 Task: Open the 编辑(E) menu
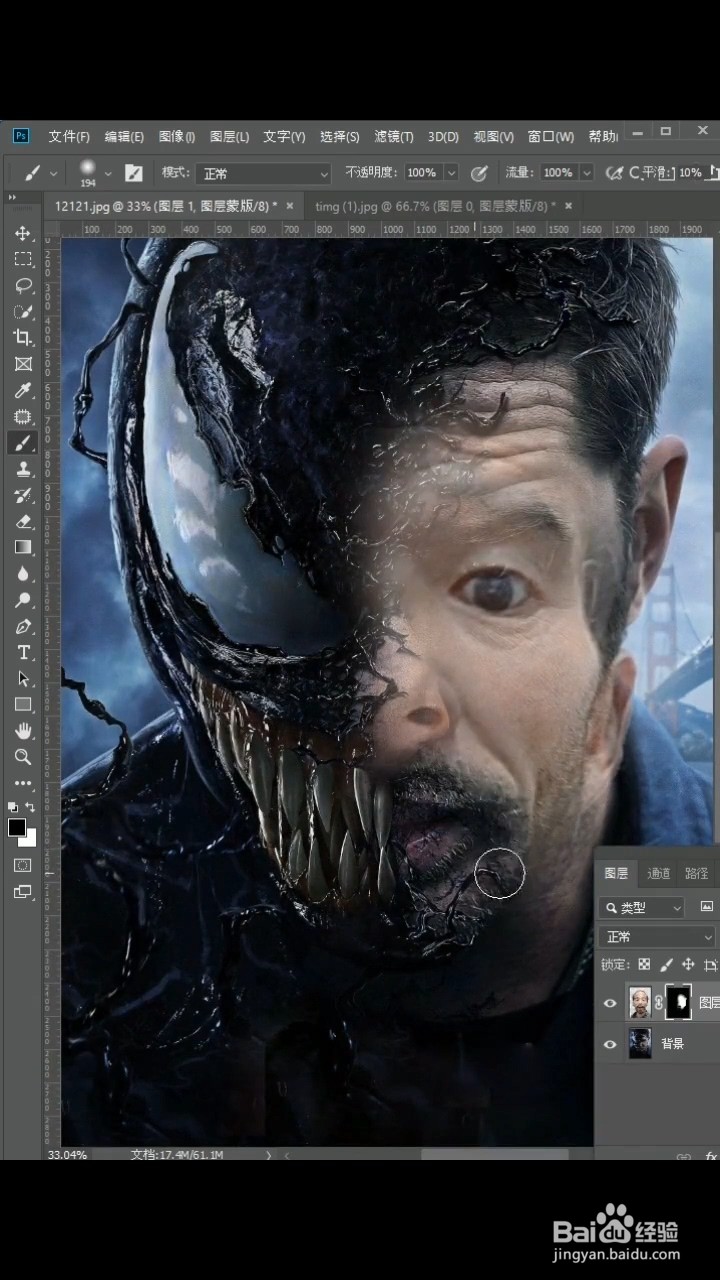pos(124,136)
